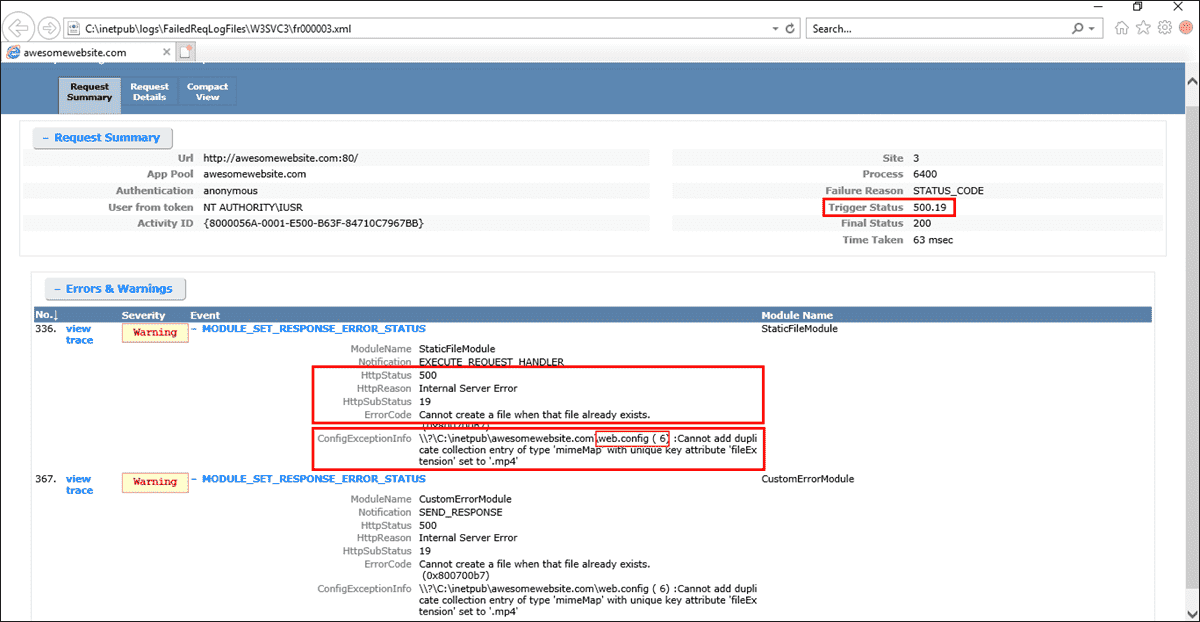Click the Final Status value 200
This screenshot has width=1200, height=622.
pyautogui.click(x=922, y=223)
